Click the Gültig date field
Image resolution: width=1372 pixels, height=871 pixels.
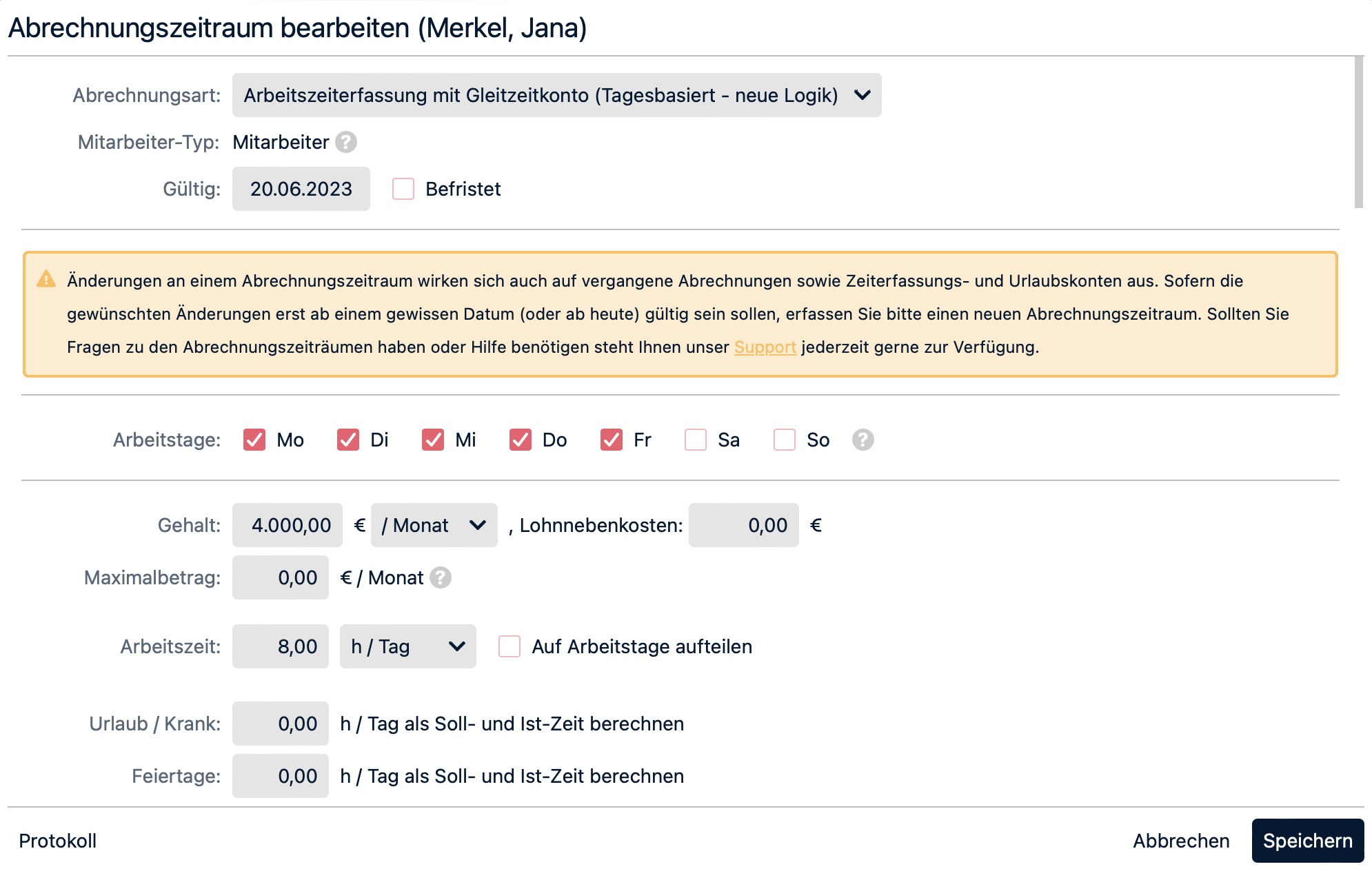301,189
